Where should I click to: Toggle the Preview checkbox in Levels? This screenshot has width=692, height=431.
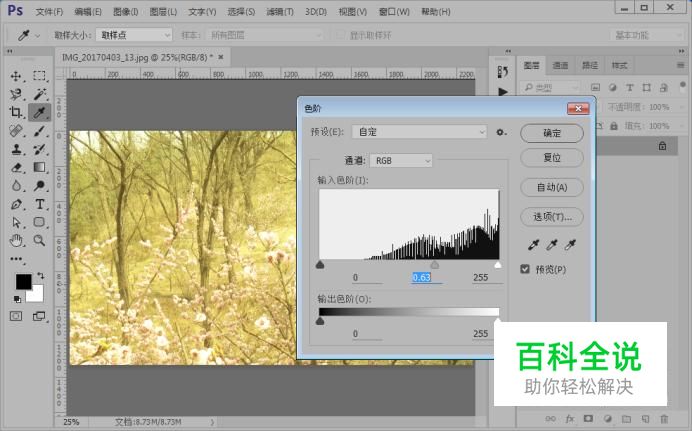(525, 269)
